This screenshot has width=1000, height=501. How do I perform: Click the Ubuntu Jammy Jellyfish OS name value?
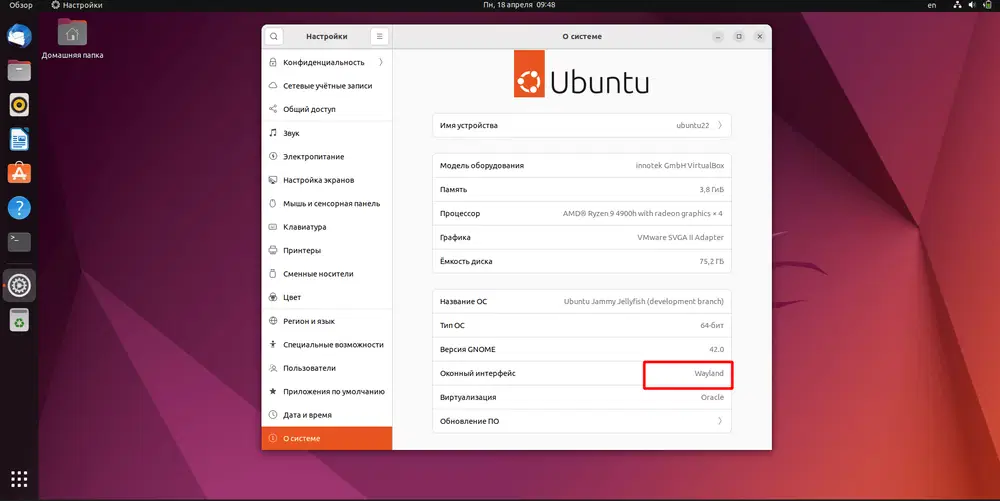643,301
